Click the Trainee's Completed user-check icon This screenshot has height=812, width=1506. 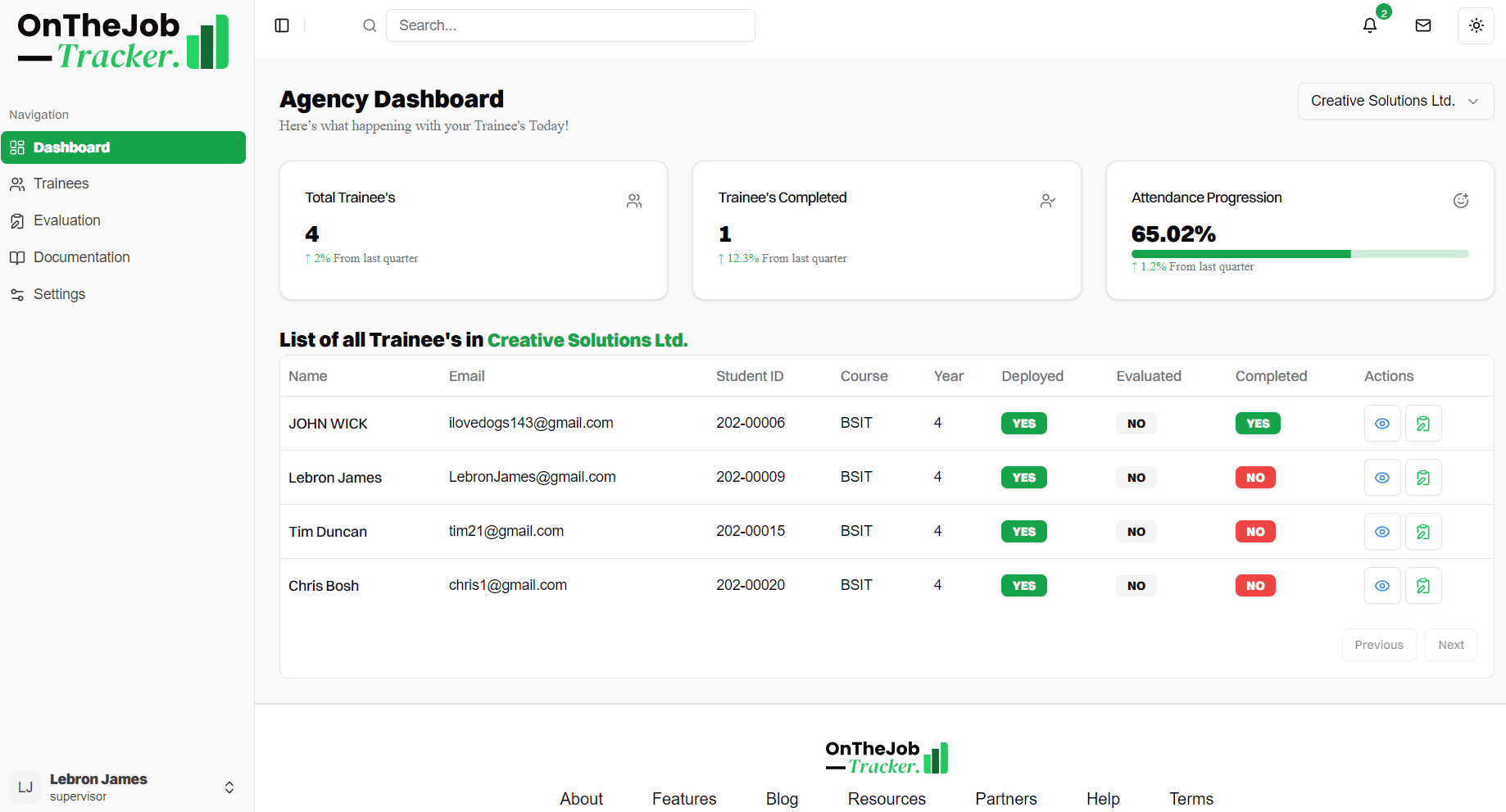(x=1048, y=201)
